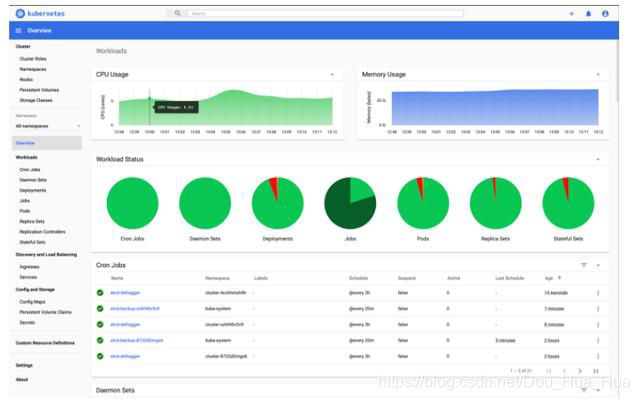Screen dimensions: 640x400
Task: Open Replication Controllers in sidebar
Action: [42, 232]
